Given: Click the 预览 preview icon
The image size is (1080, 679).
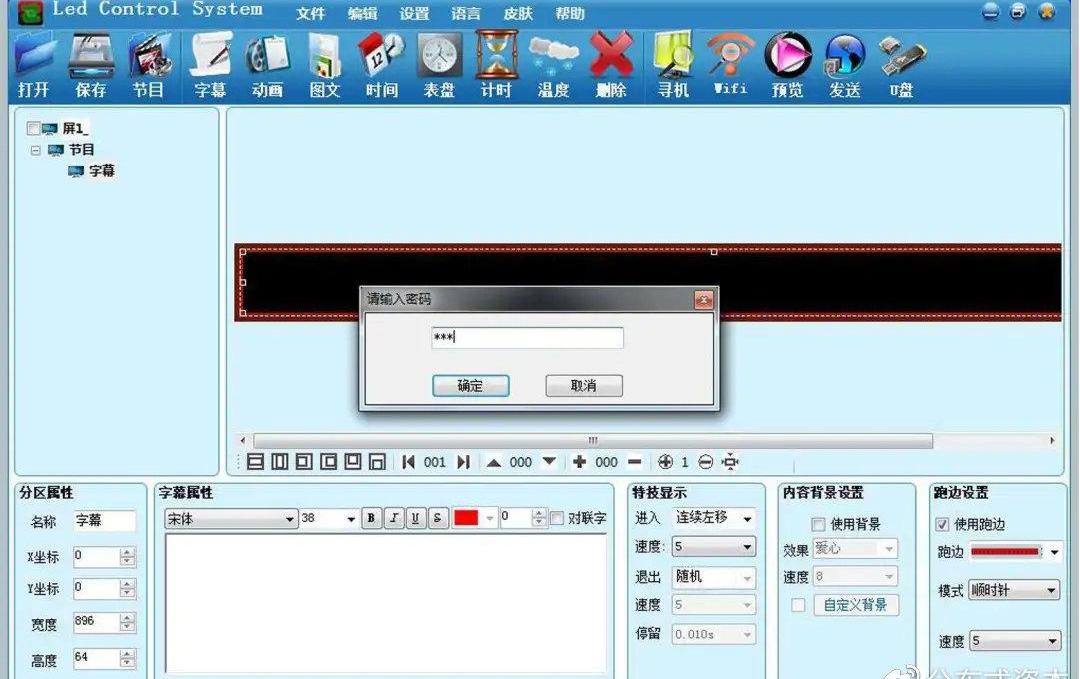Looking at the screenshot, I should pos(787,64).
